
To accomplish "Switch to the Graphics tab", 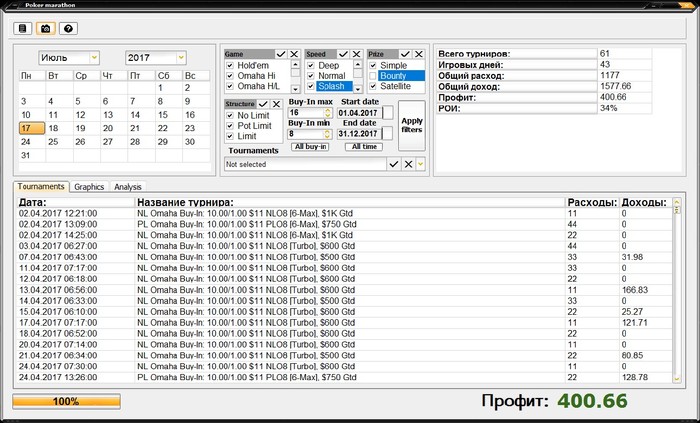I will (x=89, y=187).
